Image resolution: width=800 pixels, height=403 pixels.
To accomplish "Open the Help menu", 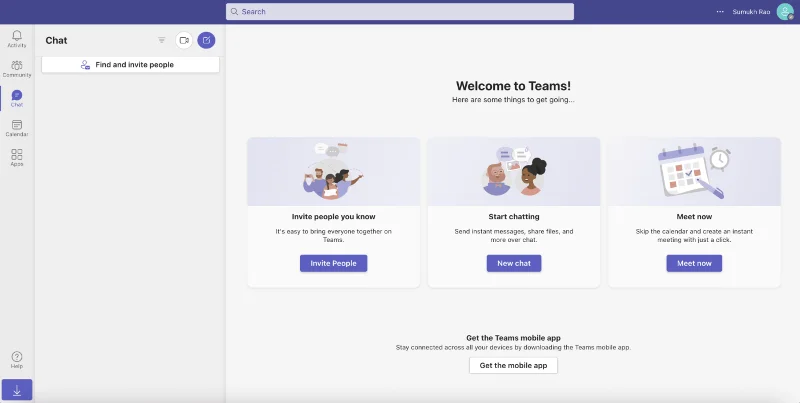I will tap(17, 360).
